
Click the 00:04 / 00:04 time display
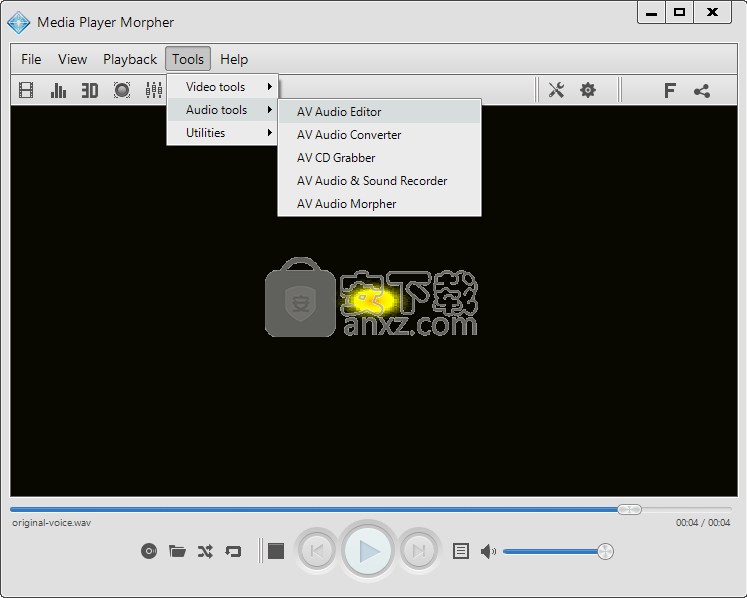pyautogui.click(x=703, y=523)
